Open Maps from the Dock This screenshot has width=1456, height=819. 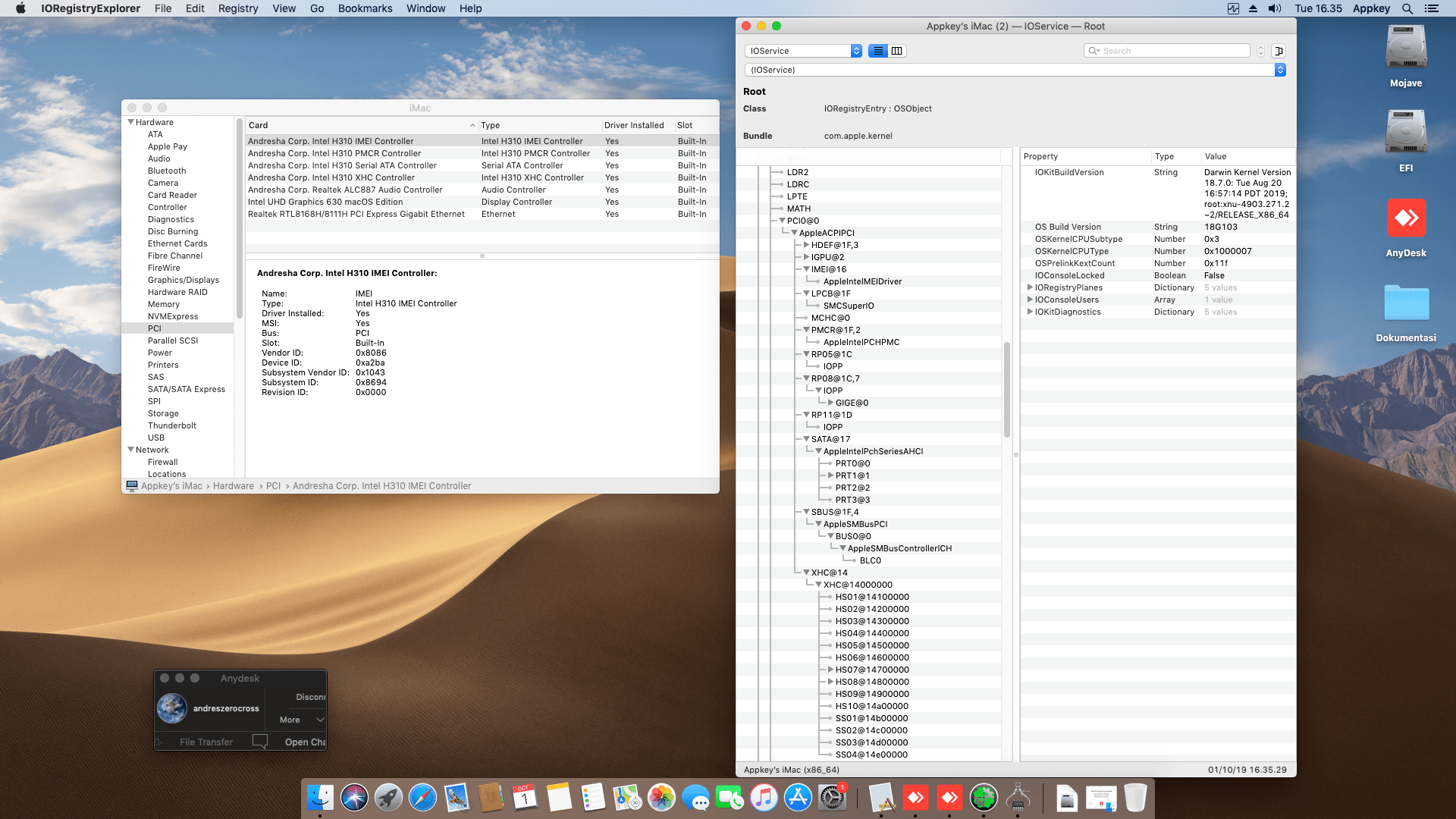coord(627,798)
